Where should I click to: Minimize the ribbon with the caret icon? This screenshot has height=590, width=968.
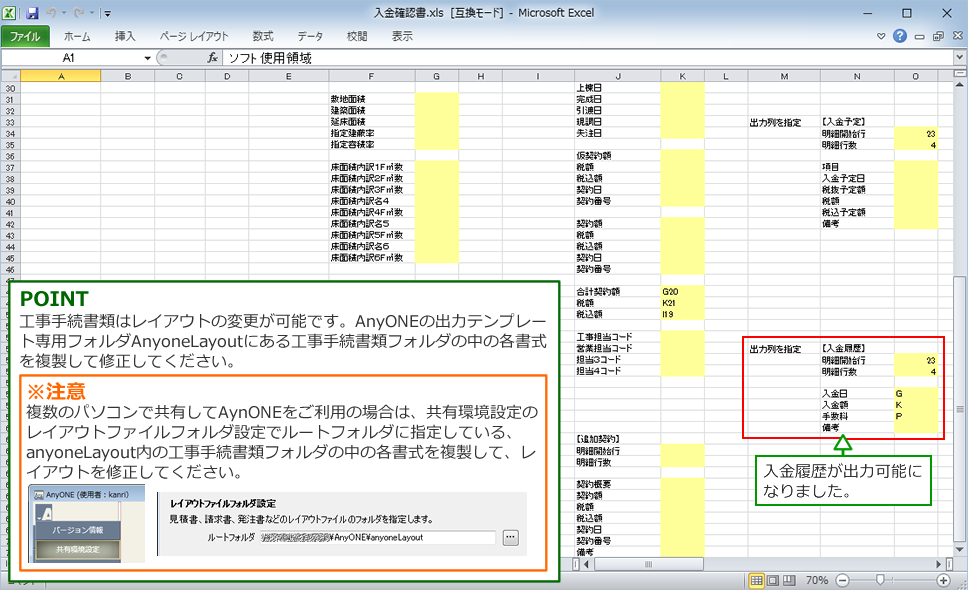[x=881, y=36]
